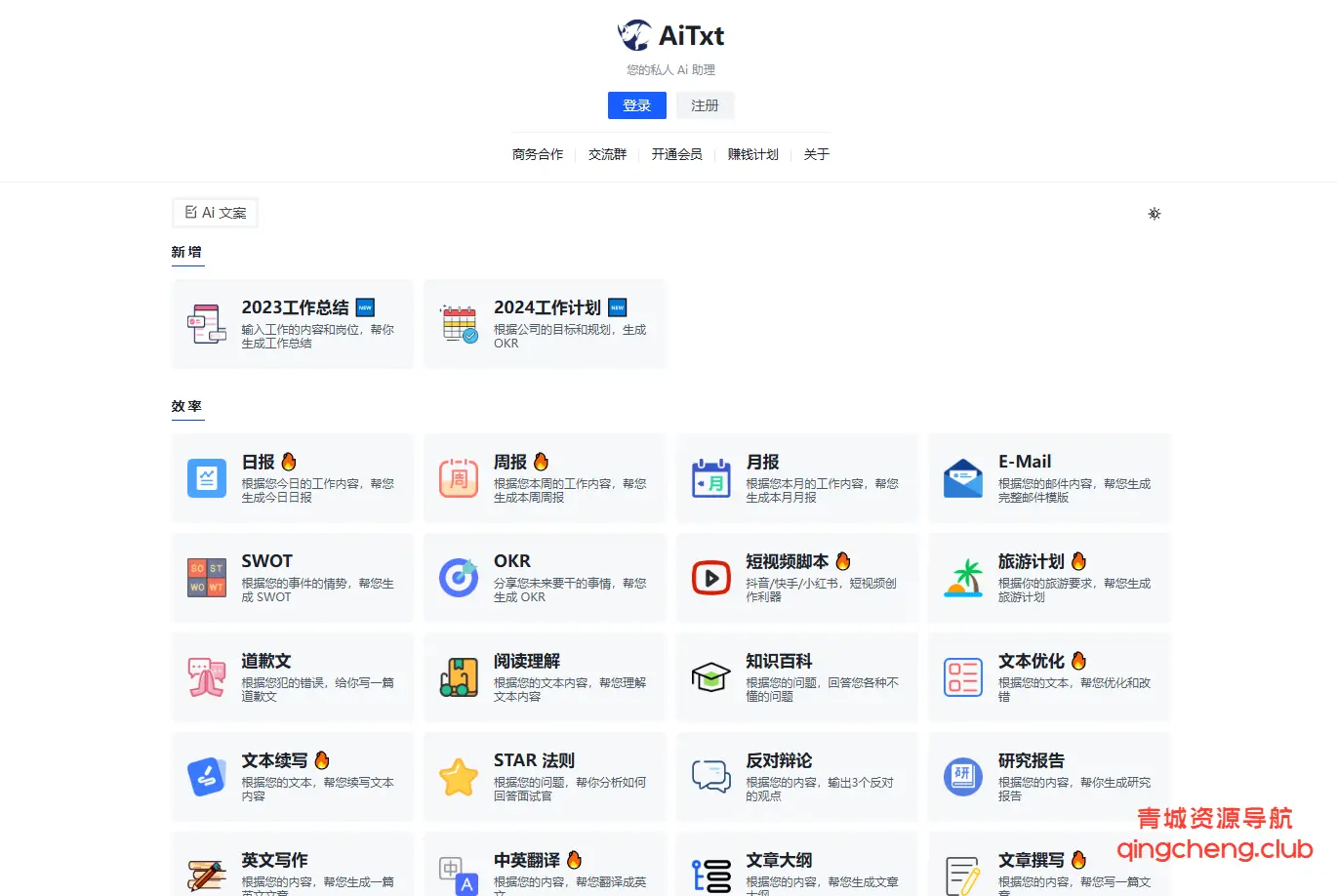Launch the SWOT analysis tool
Viewport: 1337px width, 896px height.
(292, 578)
